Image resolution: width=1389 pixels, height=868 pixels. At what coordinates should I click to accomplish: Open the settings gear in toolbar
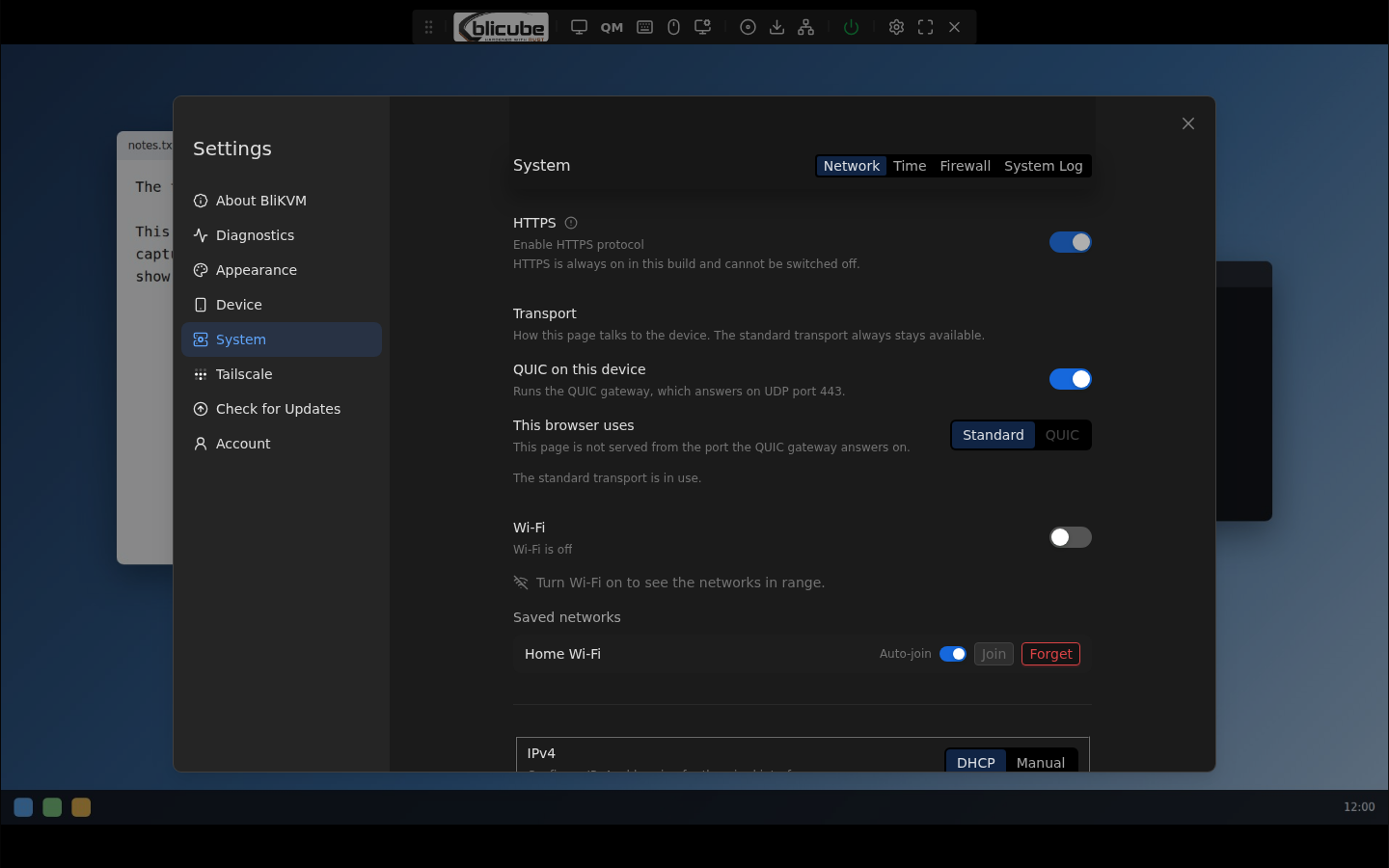(896, 27)
